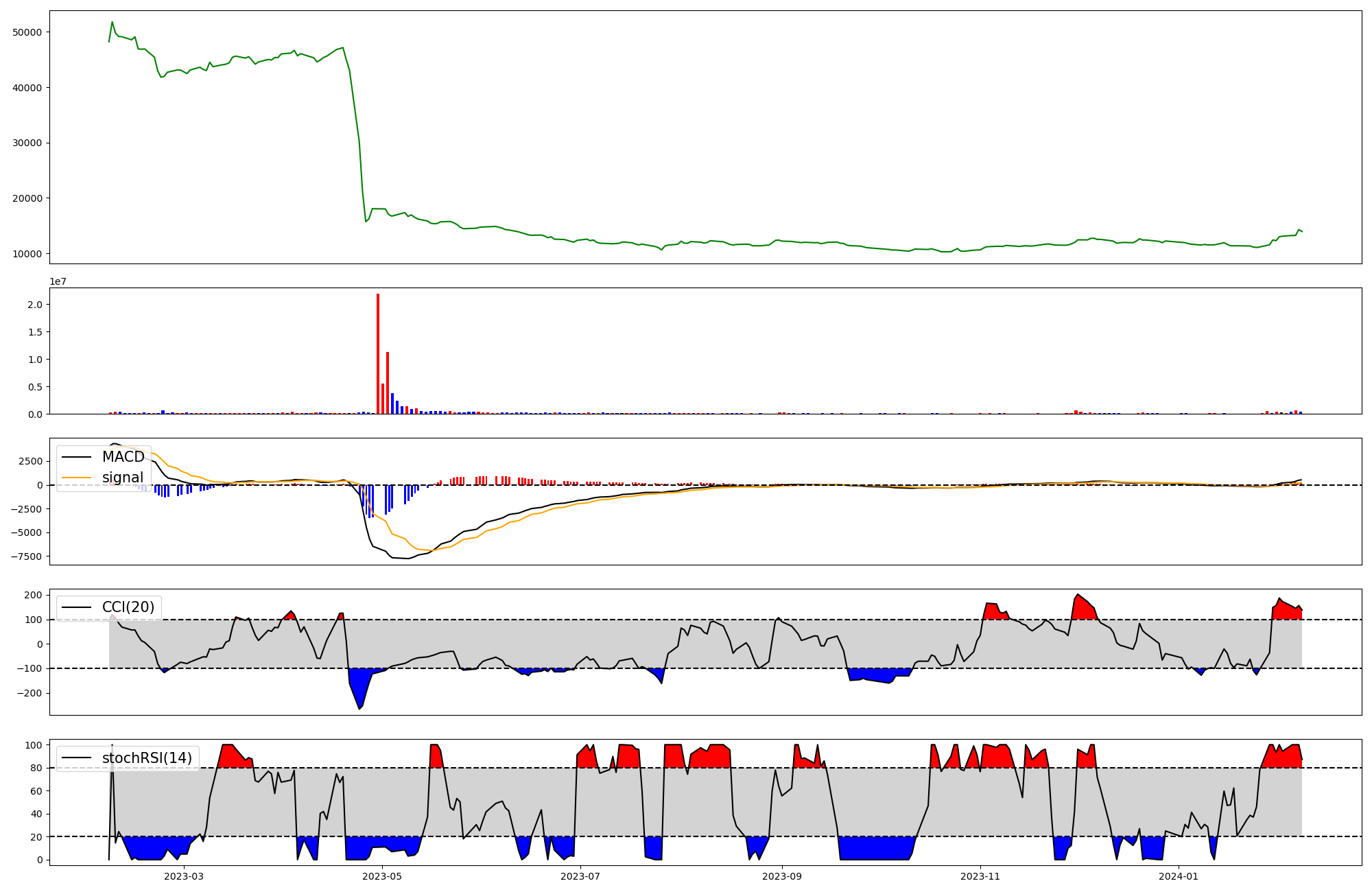This screenshot has width=1372, height=892.
Task: Click the 2023-03 x-axis tick label
Action: point(184,876)
